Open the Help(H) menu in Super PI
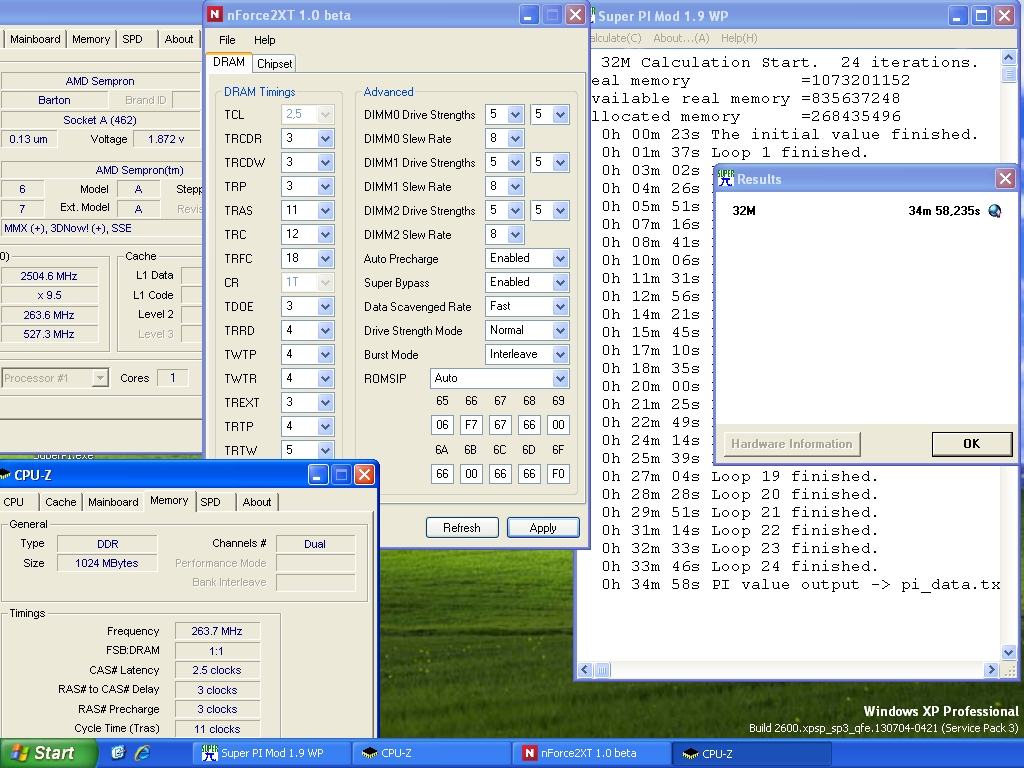 [739, 38]
